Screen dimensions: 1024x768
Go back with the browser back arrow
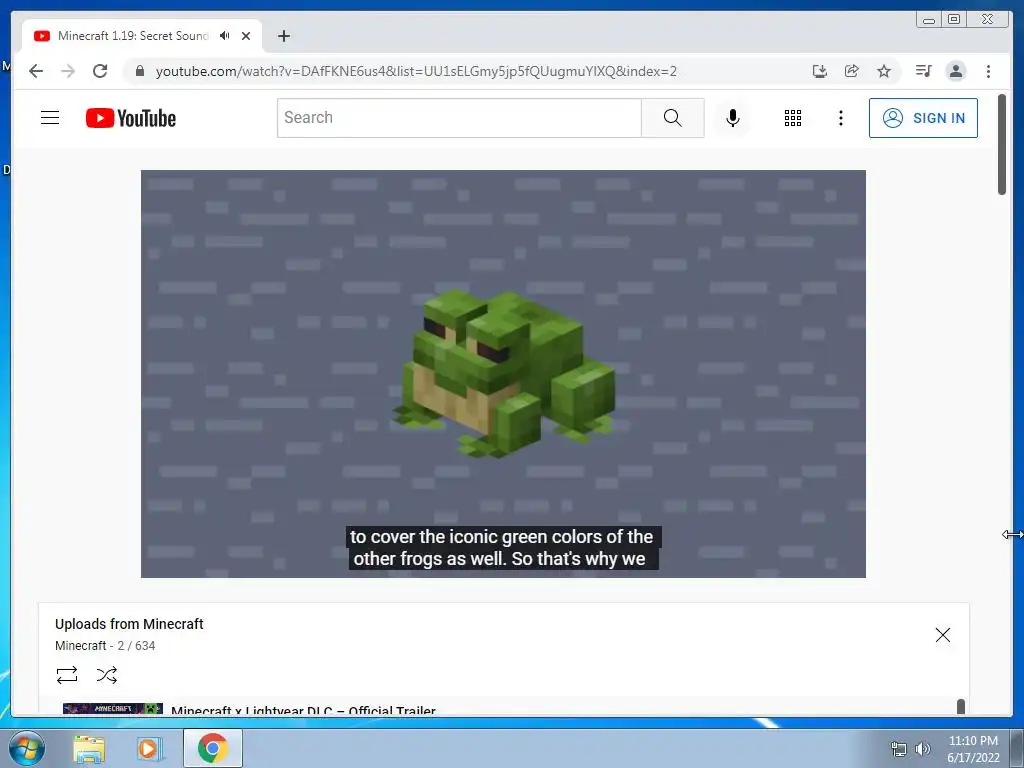click(36, 71)
